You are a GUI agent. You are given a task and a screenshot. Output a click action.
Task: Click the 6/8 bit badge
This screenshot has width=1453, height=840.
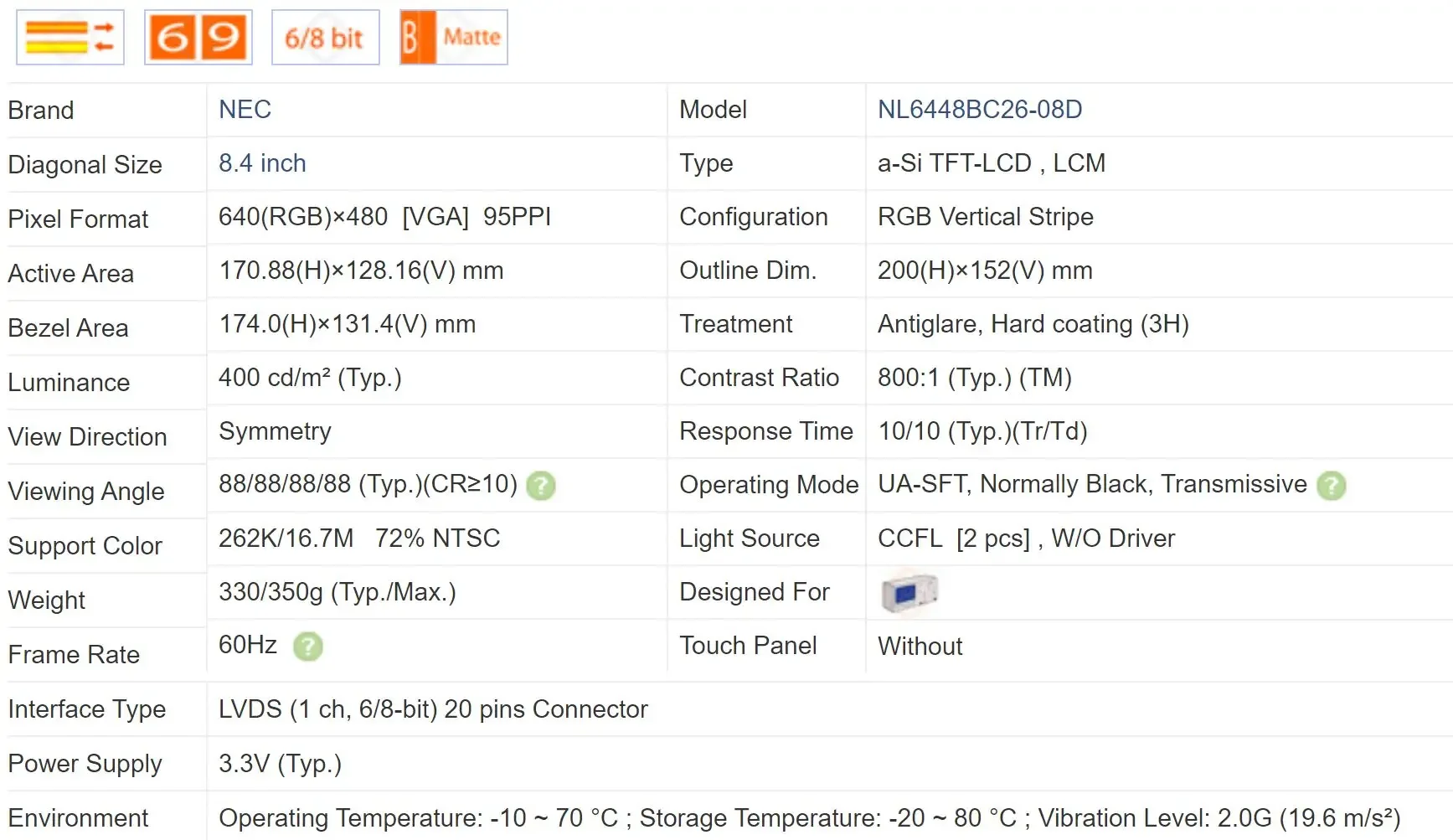point(325,38)
